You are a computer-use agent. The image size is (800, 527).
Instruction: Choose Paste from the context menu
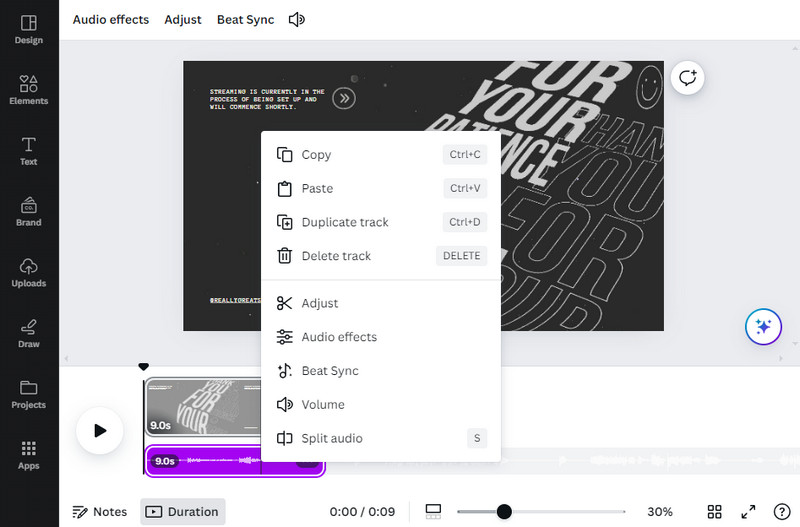(381, 188)
